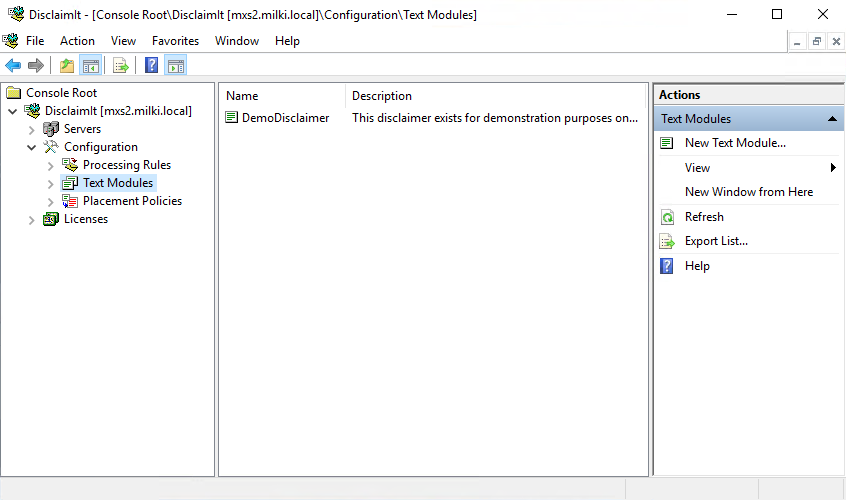Click the Placement Policies icon

[x=70, y=201]
